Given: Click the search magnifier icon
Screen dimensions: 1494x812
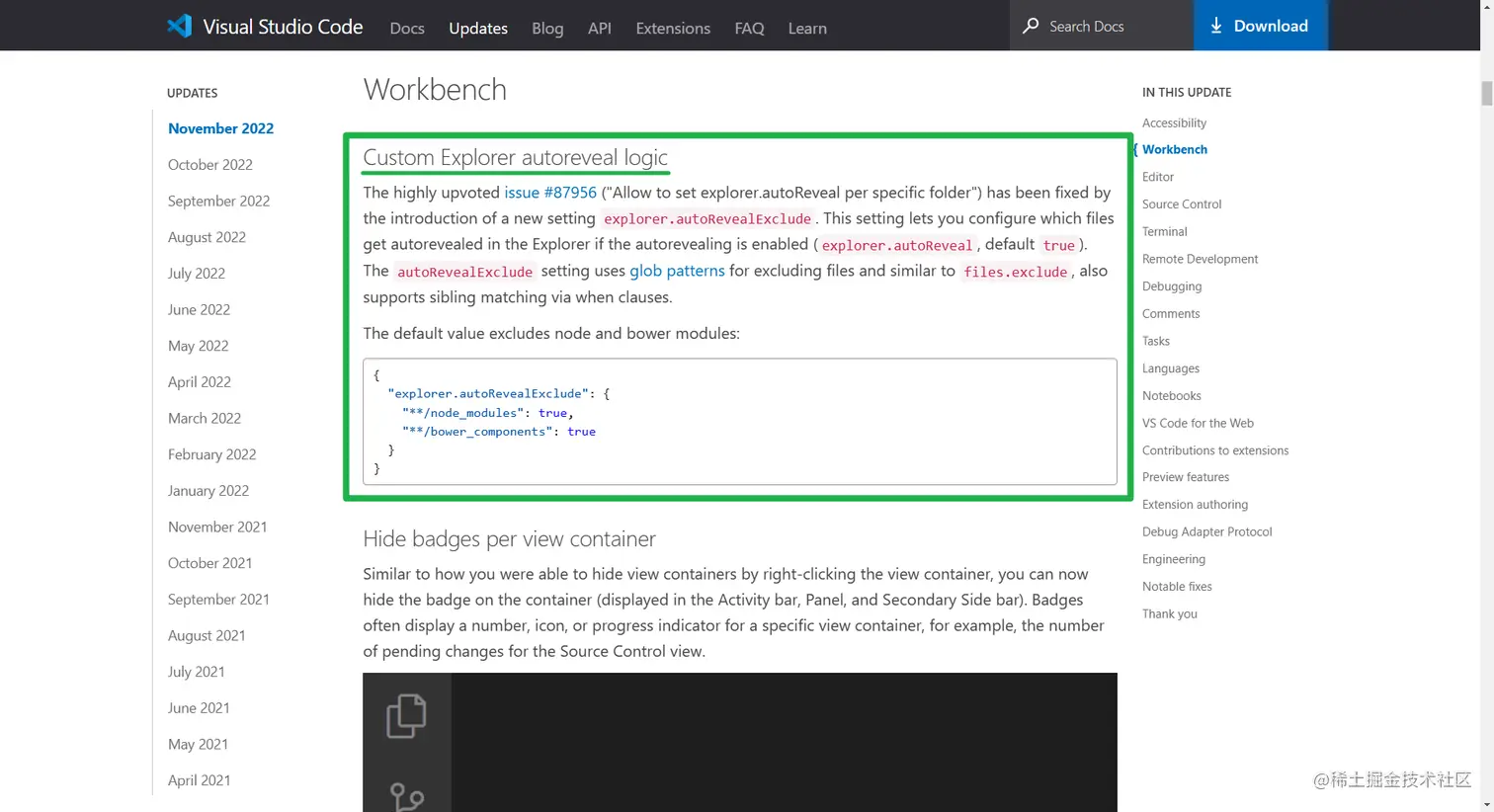Looking at the screenshot, I should tap(1031, 26).
